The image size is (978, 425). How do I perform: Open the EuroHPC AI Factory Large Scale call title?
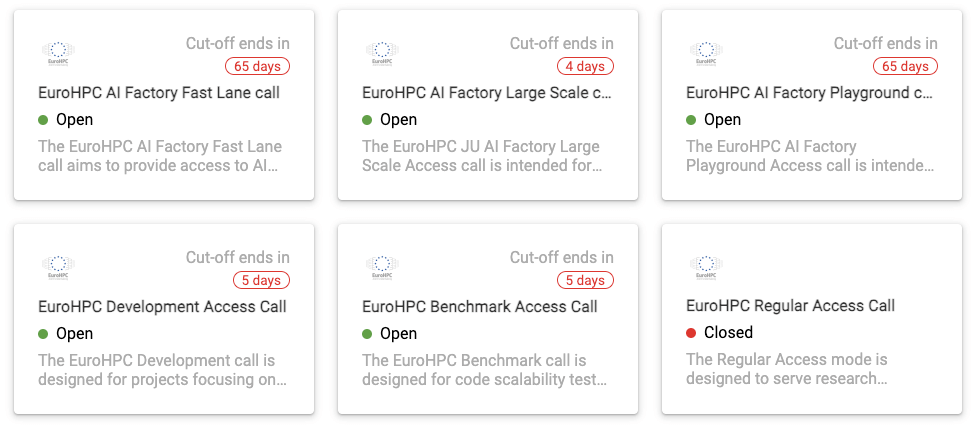pos(486,93)
